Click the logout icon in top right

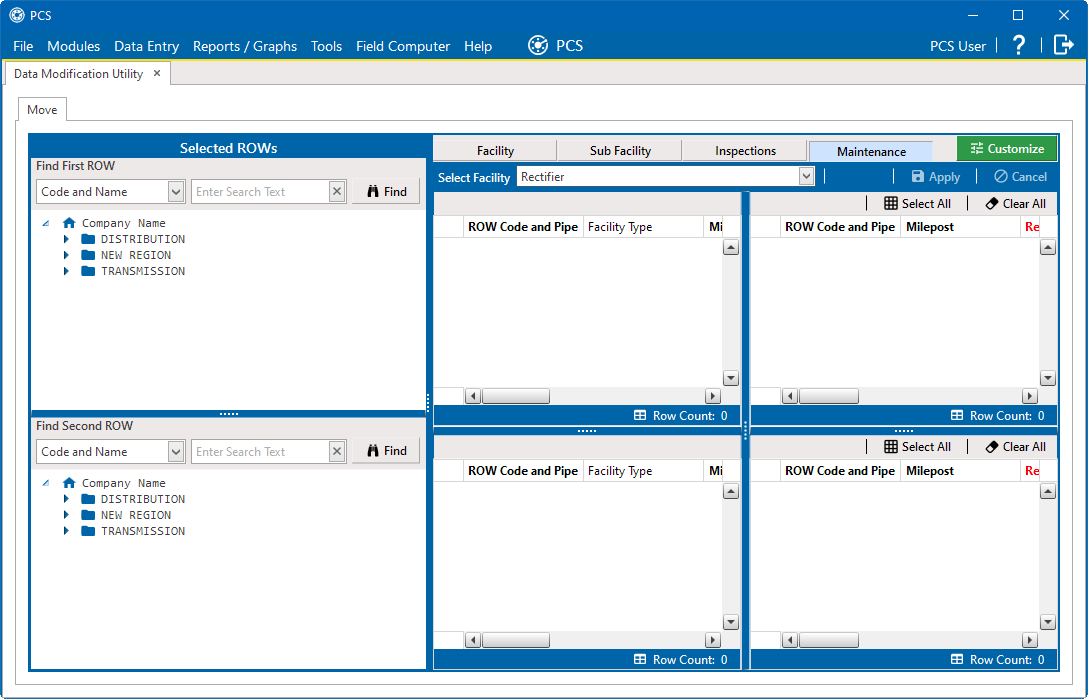point(1063,45)
